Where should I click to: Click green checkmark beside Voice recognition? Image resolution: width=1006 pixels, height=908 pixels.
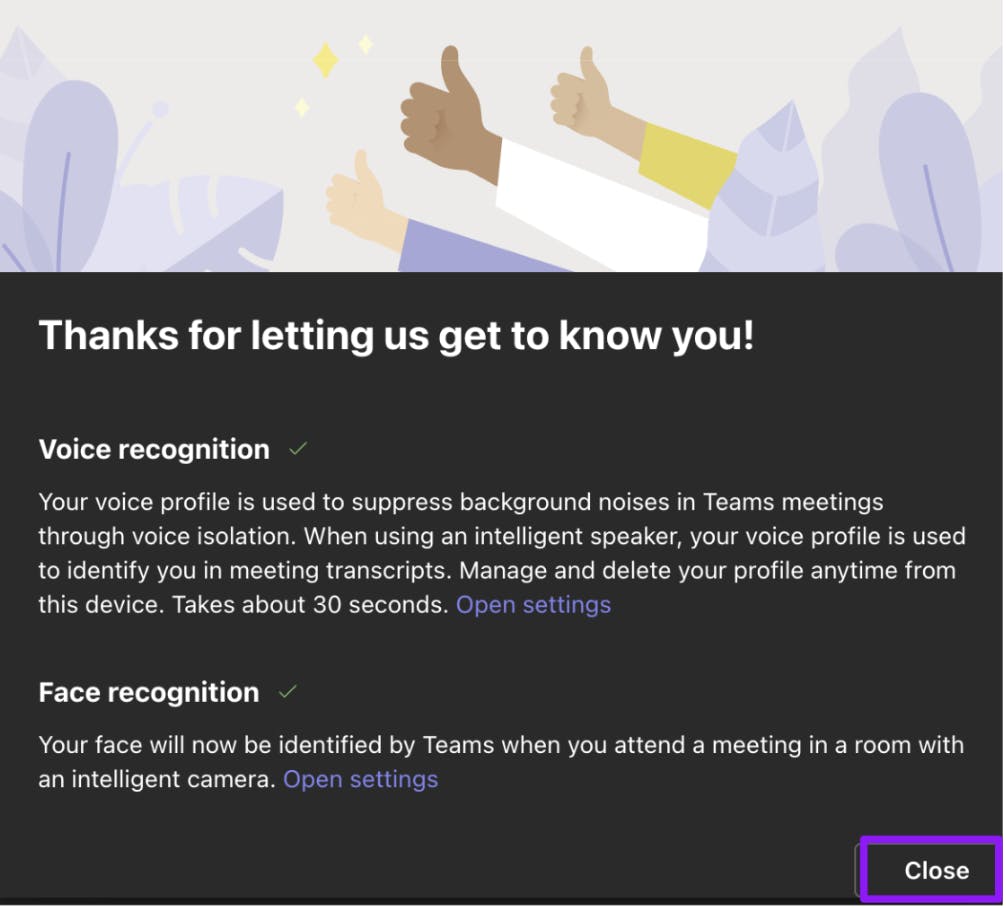tap(297, 449)
